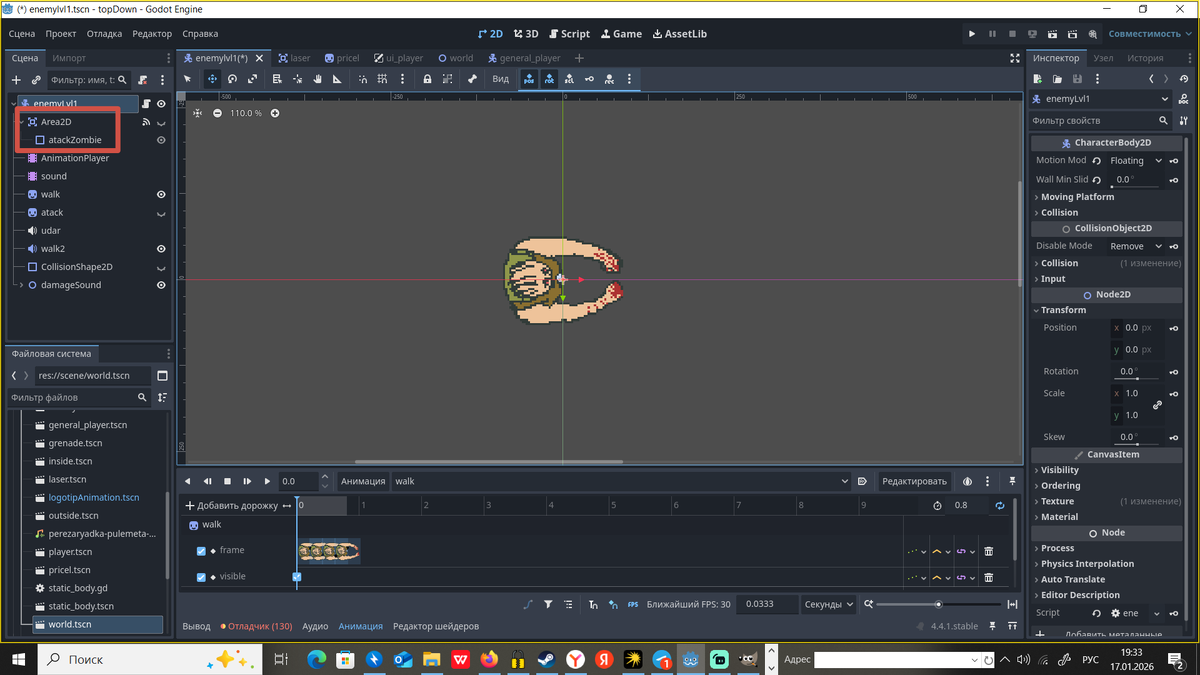Open the Секунды time units dropdown

click(x=829, y=604)
